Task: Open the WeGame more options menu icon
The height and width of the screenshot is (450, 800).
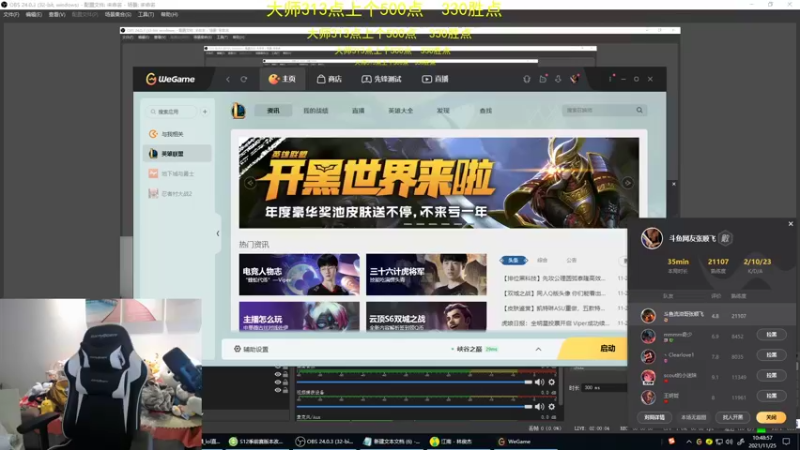Action: 610,79
